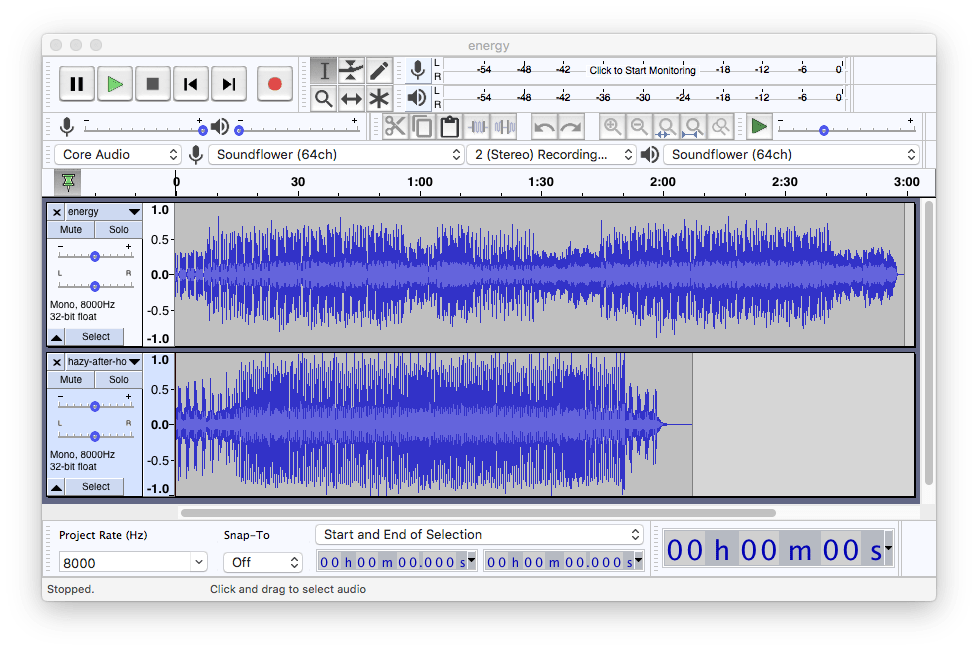Screen dimensions: 978x651
Task: Select the Envelope tool
Action: (x=351, y=70)
